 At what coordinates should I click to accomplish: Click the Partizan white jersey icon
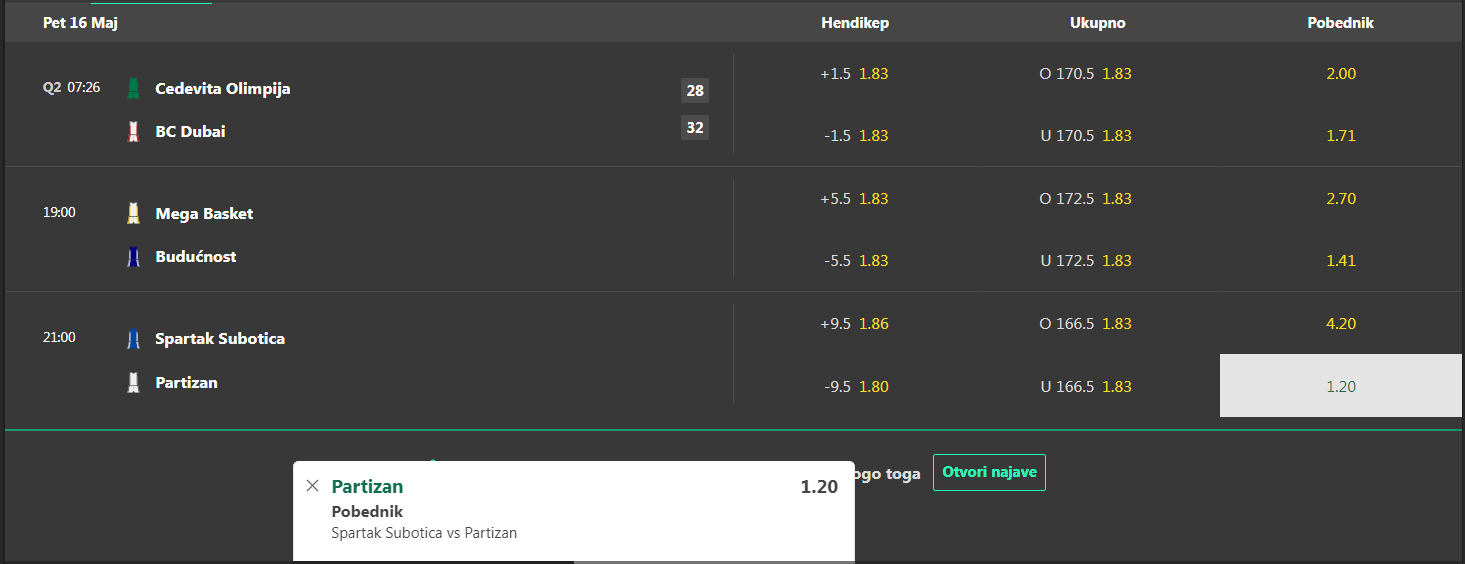coord(133,382)
